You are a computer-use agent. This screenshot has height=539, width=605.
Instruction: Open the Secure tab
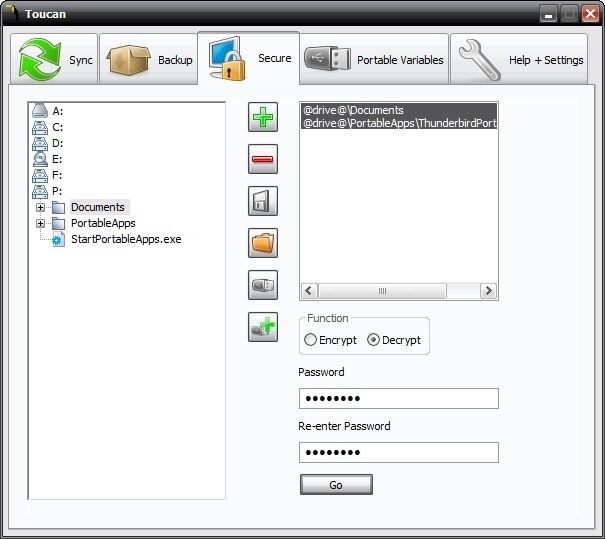click(x=248, y=58)
